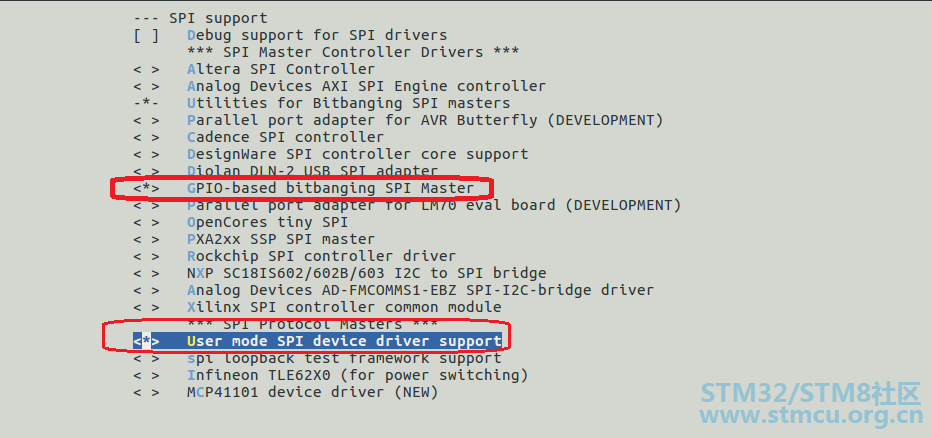The image size is (932, 438).
Task: Enable Infineon TLE62X0 power switching driver
Action: coord(330,375)
